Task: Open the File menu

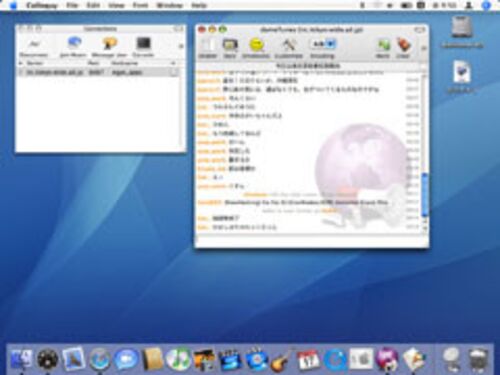Action: [72, 5]
